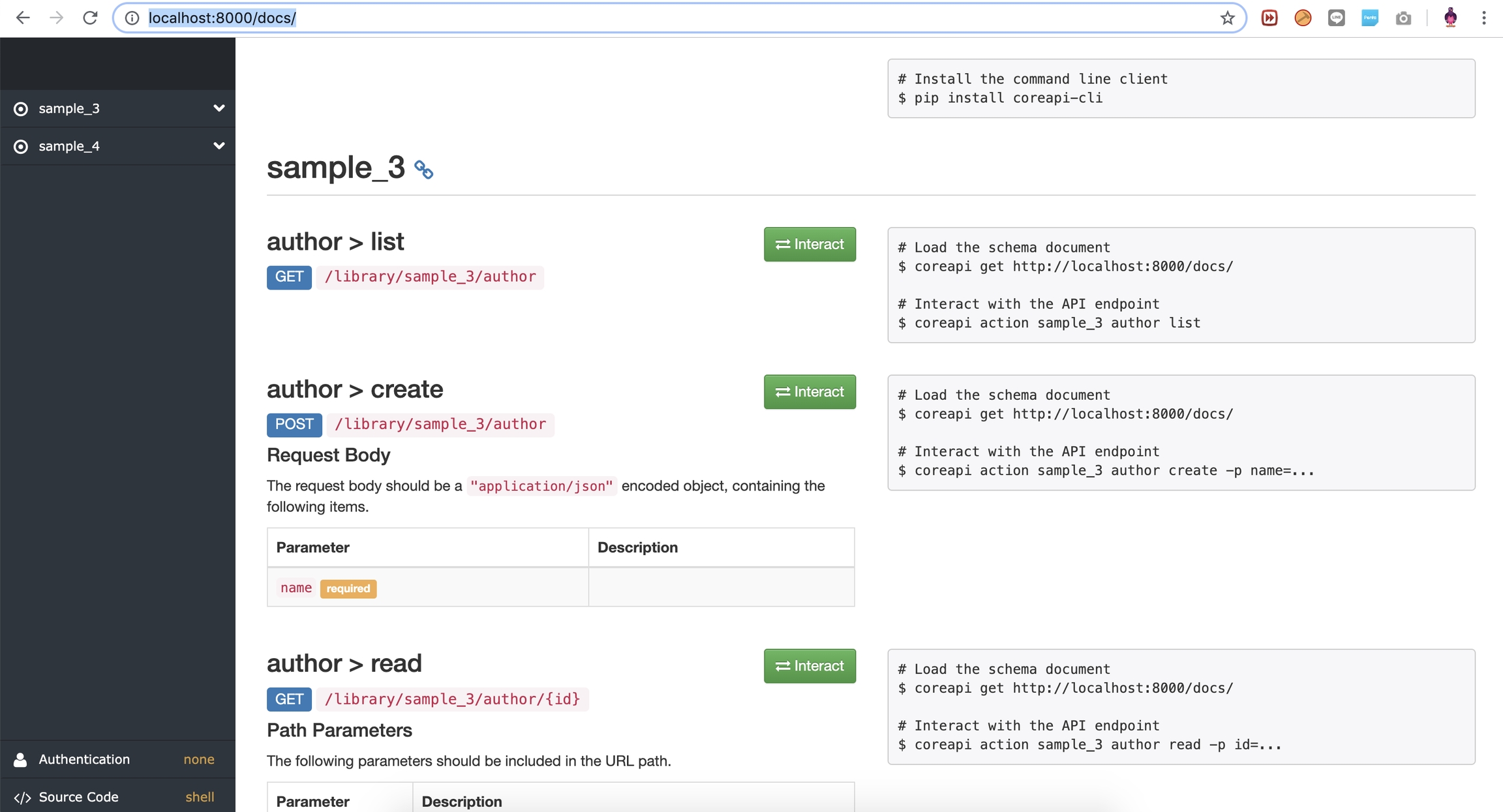This screenshot has width=1503, height=812.
Task: Bookmark this page with the star icon
Action: tap(1227, 18)
